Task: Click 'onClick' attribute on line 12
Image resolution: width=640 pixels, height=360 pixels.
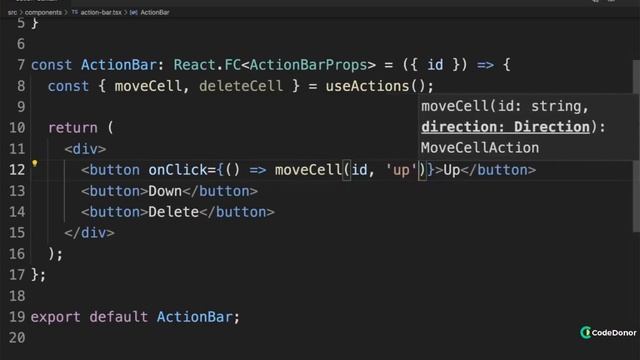Action: pyautogui.click(x=178, y=170)
